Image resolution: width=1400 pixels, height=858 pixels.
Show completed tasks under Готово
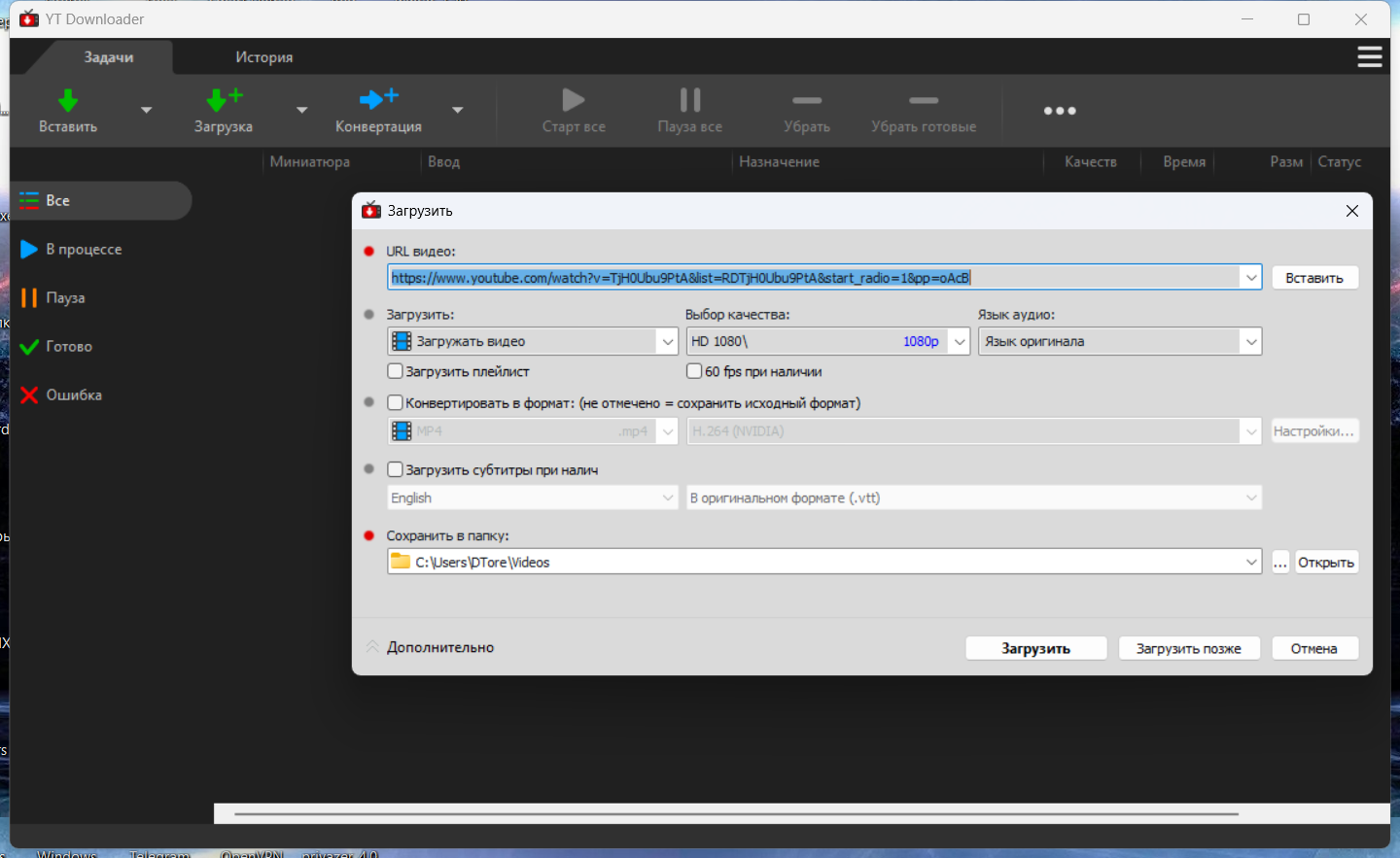point(68,347)
